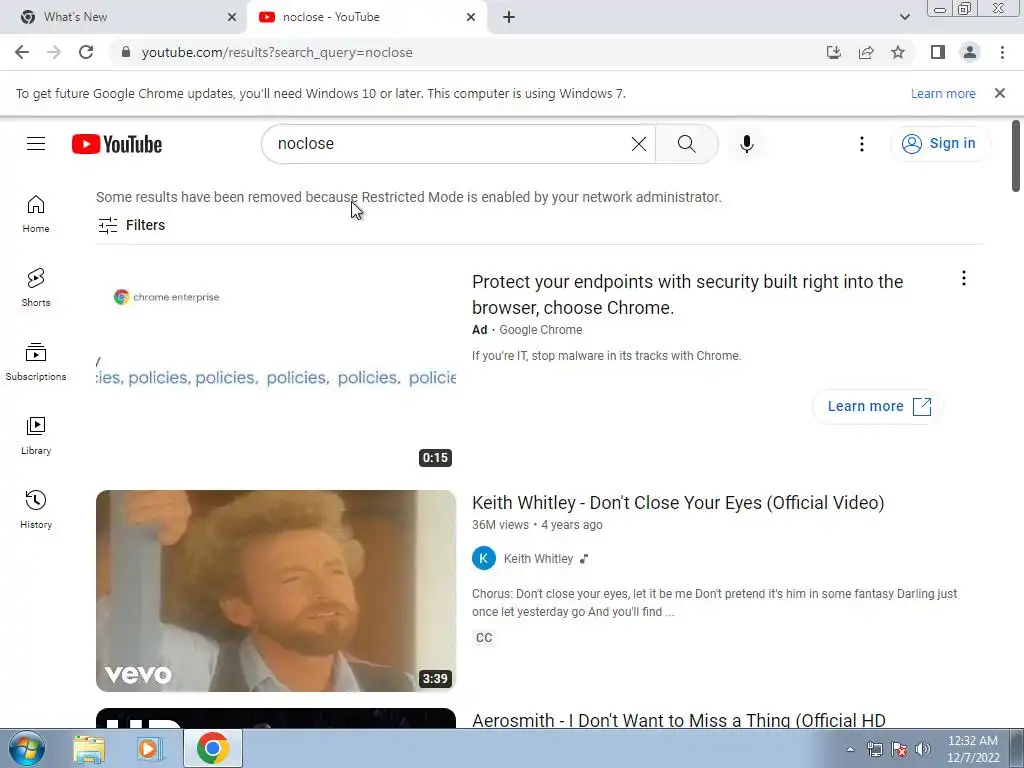
Task: Click the page vertical scrollbar thumb
Action: point(1016,157)
